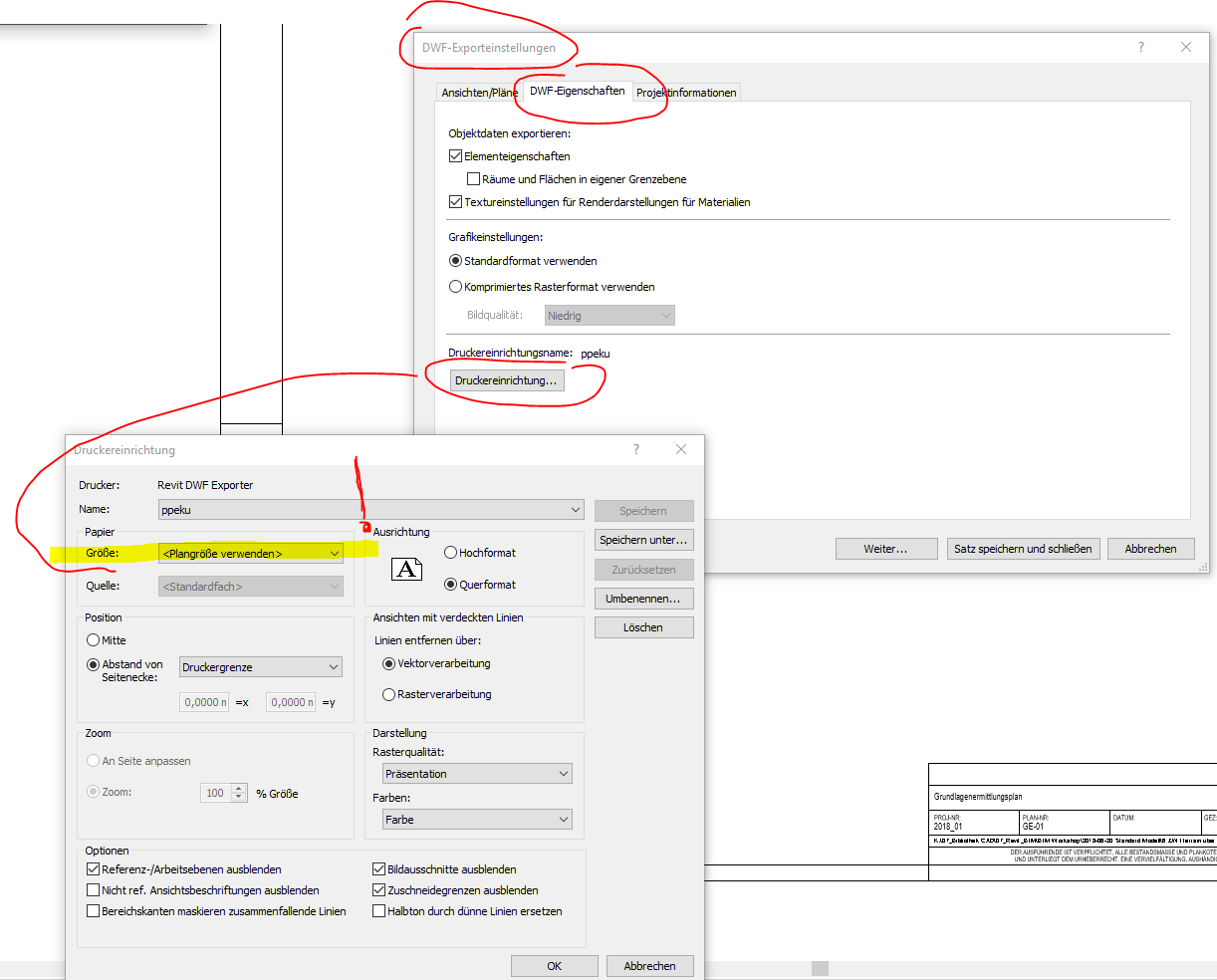Select Mitte position option

click(92, 639)
